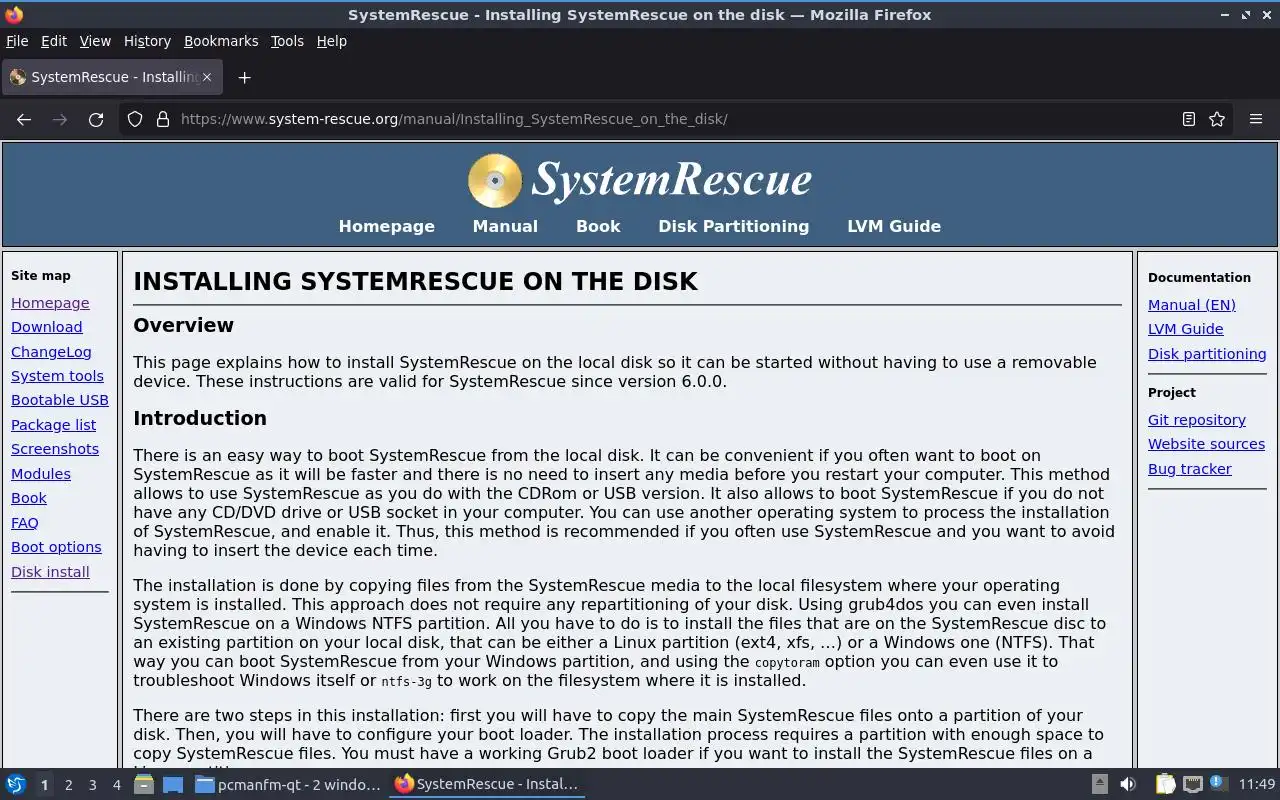Viewport: 1280px width, 800px height.
Task: Close the SystemRescue browser tab
Action: (207, 77)
